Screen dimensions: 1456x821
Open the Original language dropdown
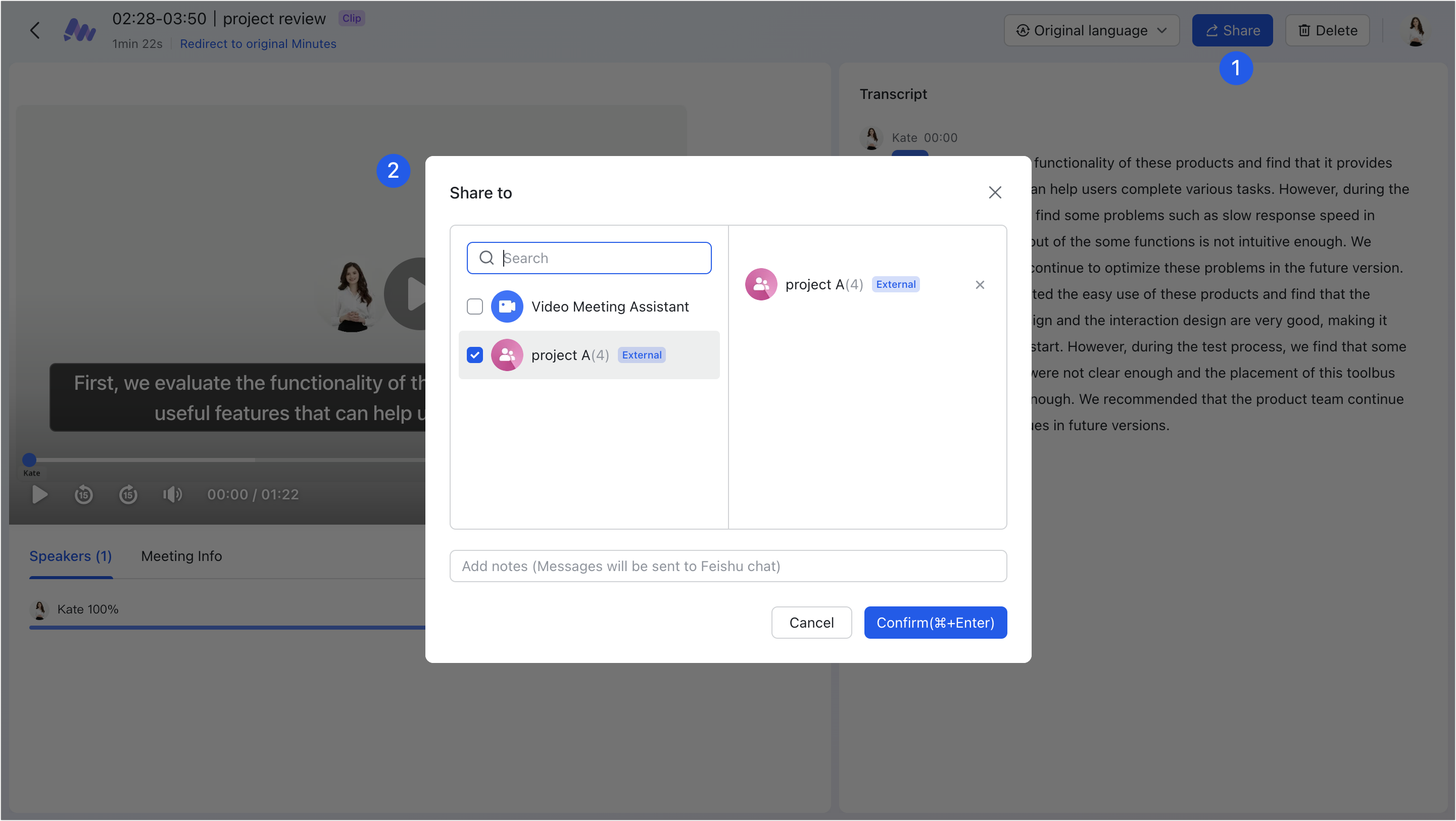point(1091,30)
